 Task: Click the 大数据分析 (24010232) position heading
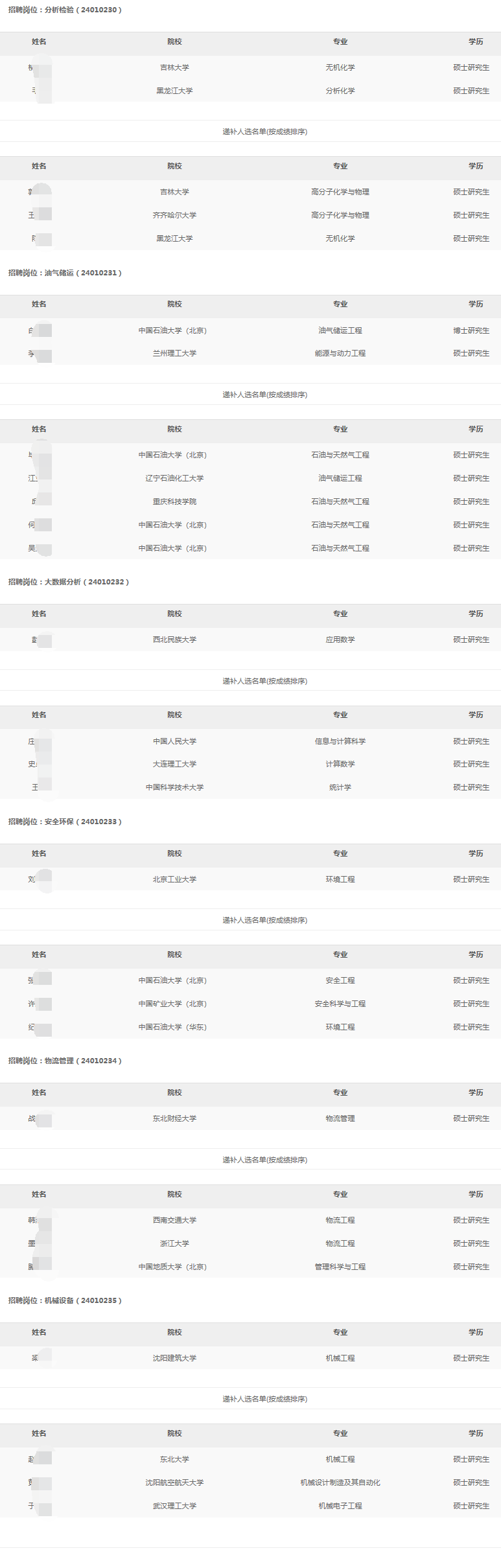[x=68, y=582]
